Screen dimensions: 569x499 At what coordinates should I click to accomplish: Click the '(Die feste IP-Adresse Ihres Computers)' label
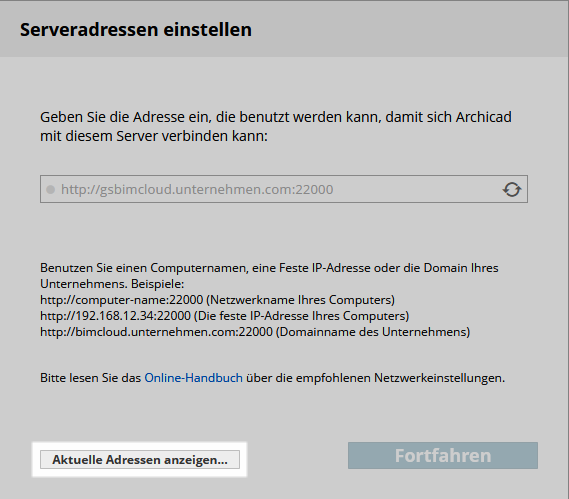(302, 316)
